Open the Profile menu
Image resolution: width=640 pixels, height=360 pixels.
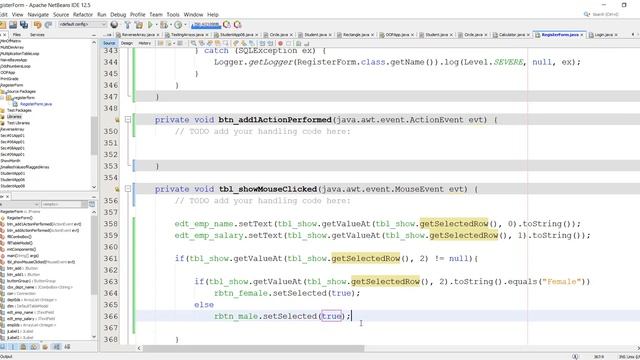(x=138, y=14)
